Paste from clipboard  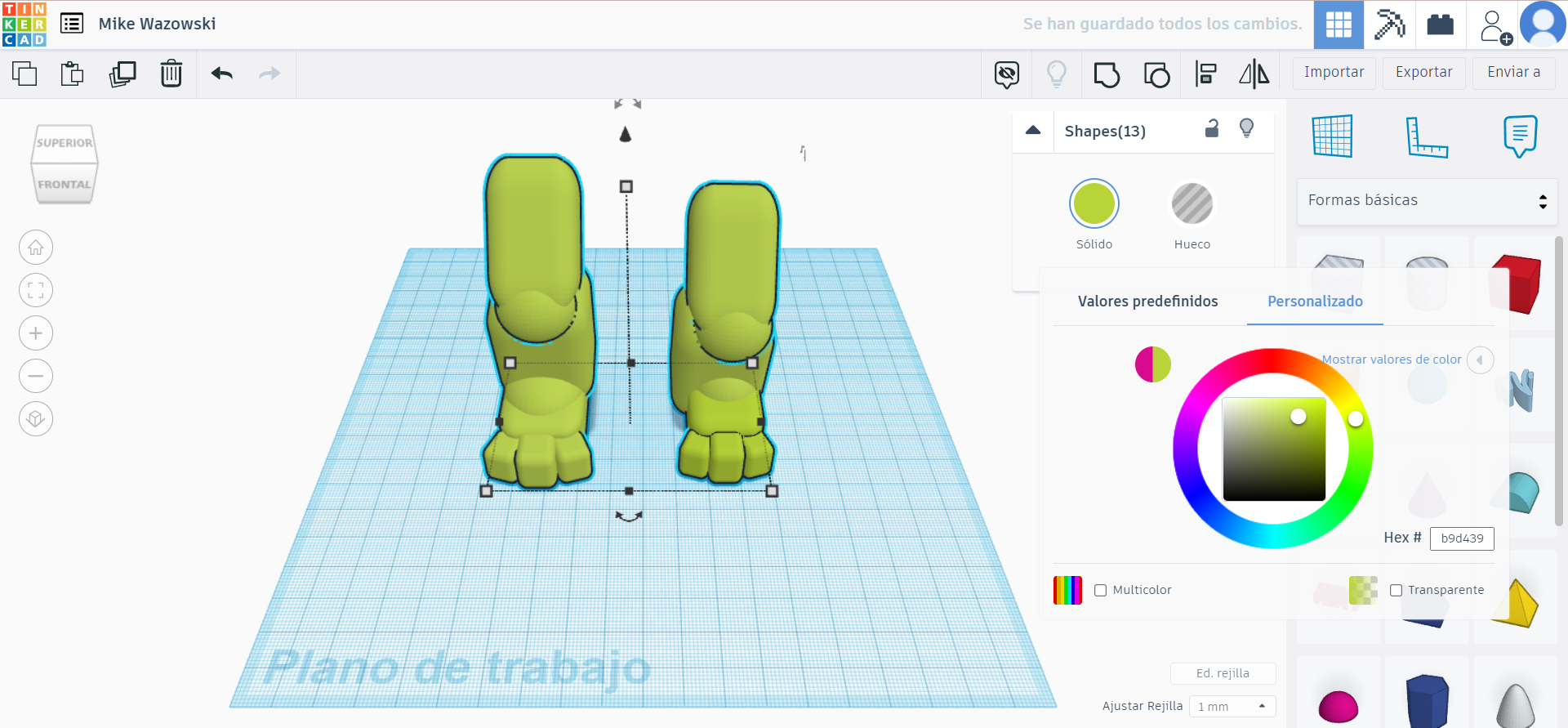73,74
